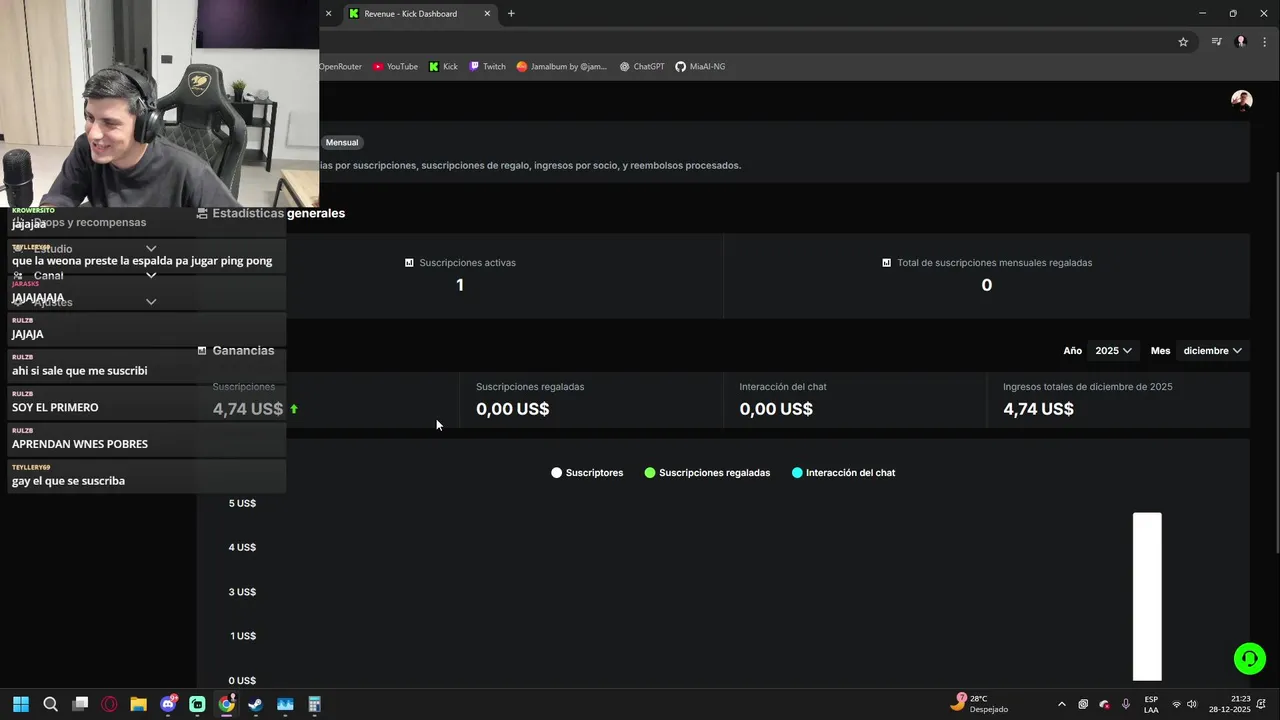Click the '5 US$' axis label
The height and width of the screenshot is (720, 1280).
coord(242,503)
